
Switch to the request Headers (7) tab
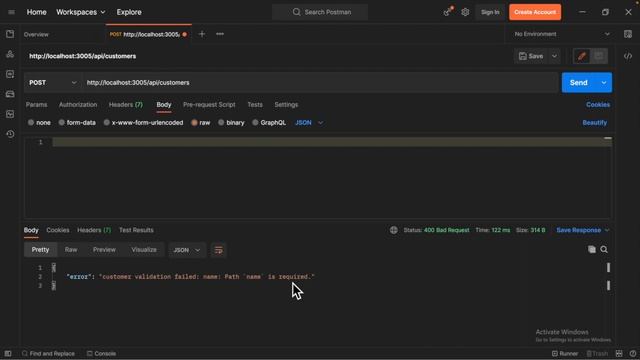[x=126, y=104]
